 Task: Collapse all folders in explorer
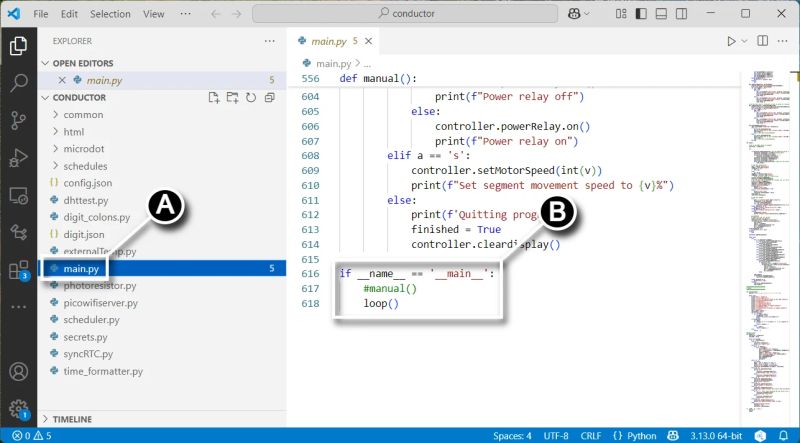[x=269, y=97]
